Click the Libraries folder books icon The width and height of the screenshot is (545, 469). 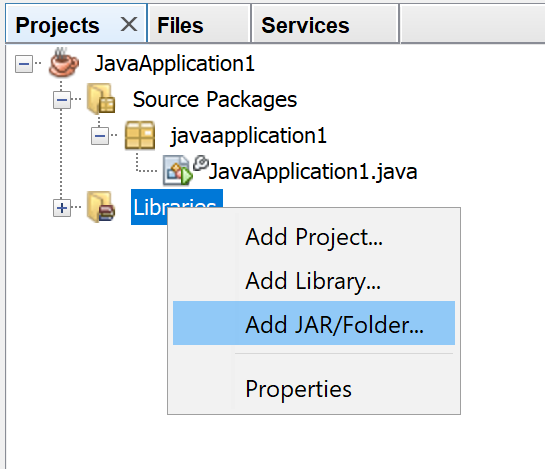[101, 207]
